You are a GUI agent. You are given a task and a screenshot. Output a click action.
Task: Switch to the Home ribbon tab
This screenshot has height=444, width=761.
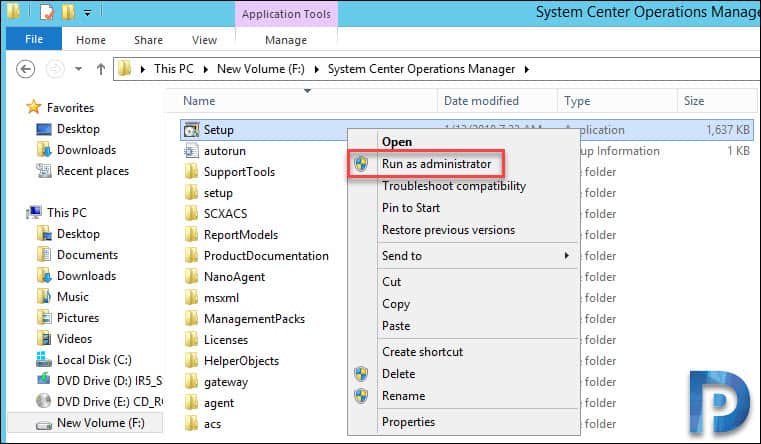tap(91, 40)
